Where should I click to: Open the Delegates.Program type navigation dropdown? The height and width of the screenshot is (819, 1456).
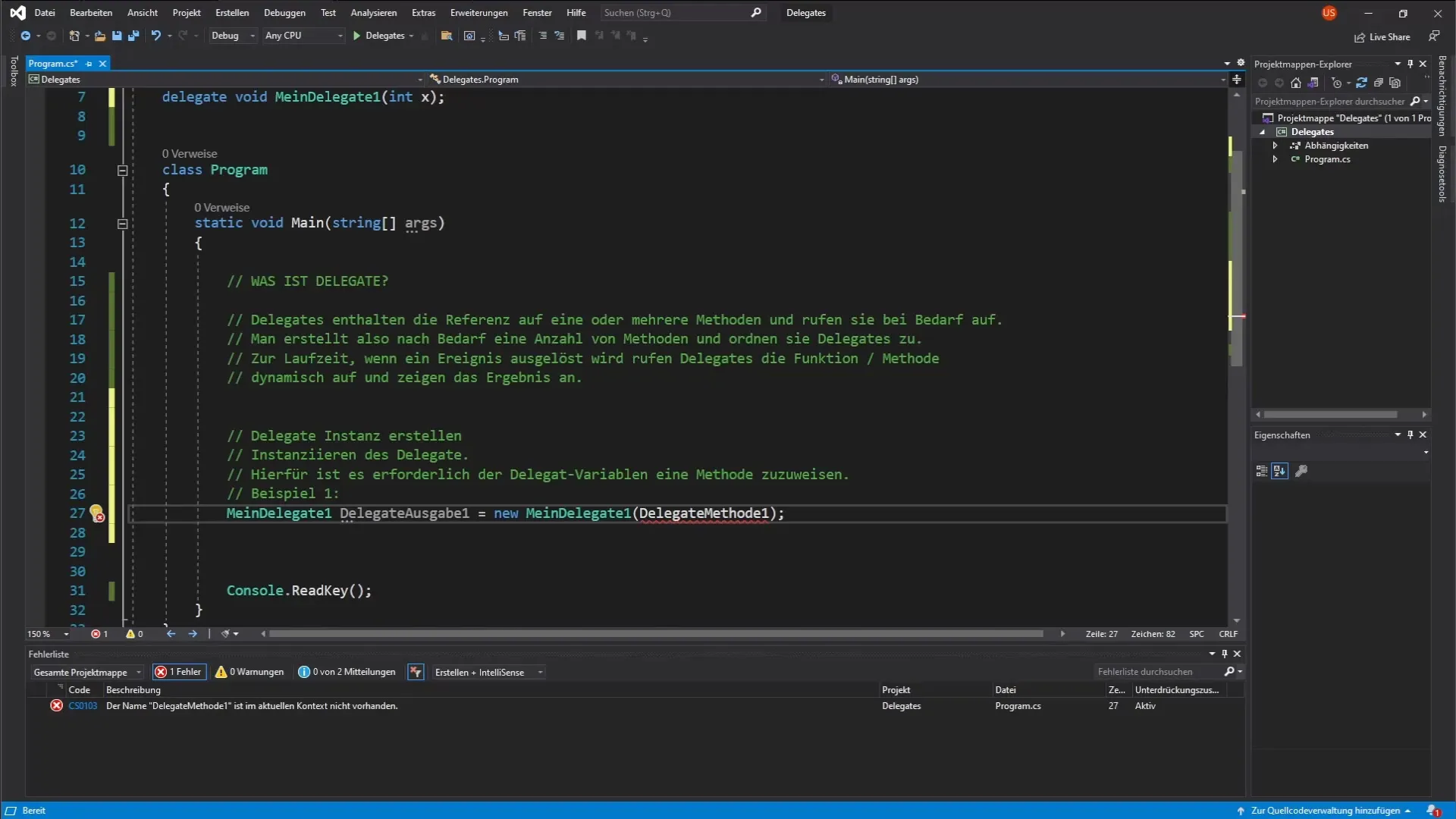point(626,80)
